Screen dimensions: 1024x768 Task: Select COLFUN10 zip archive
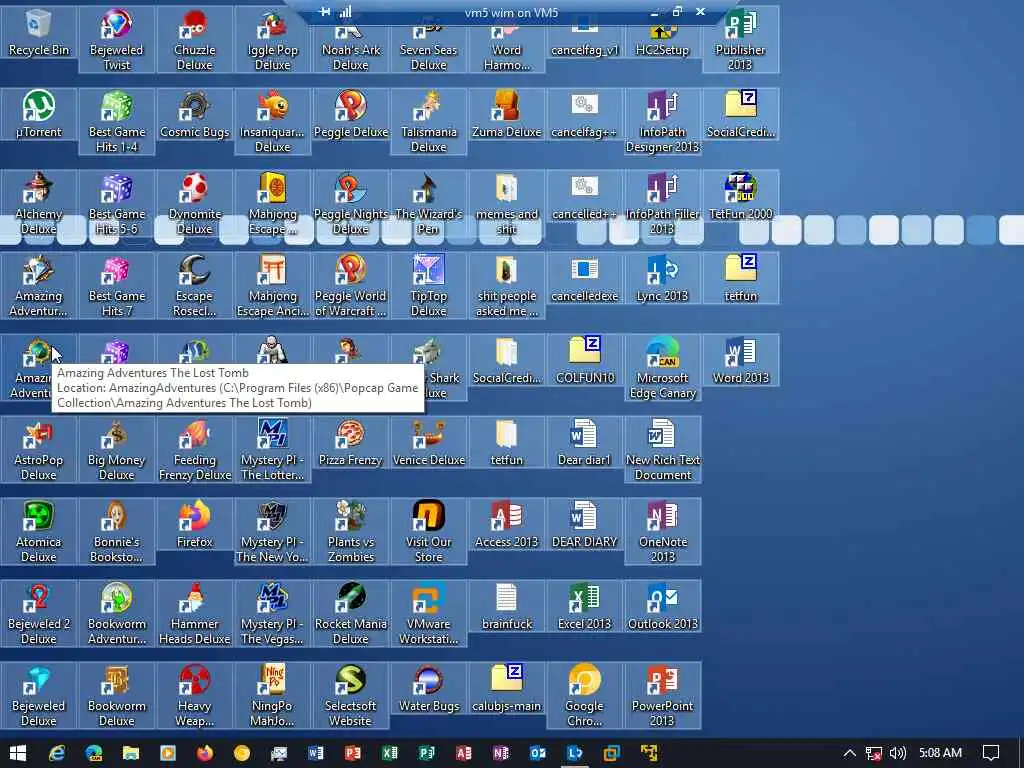(584, 360)
